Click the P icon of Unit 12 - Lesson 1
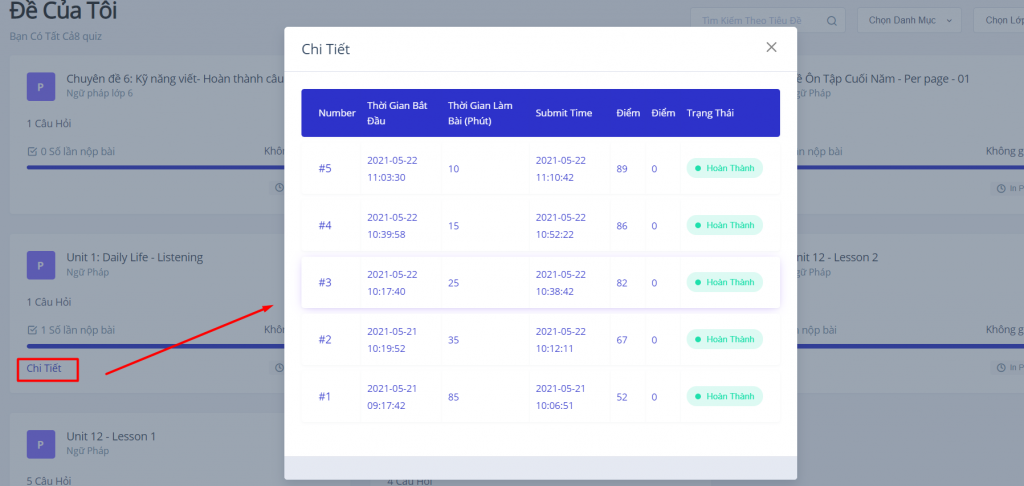1024x486 pixels. [40, 444]
